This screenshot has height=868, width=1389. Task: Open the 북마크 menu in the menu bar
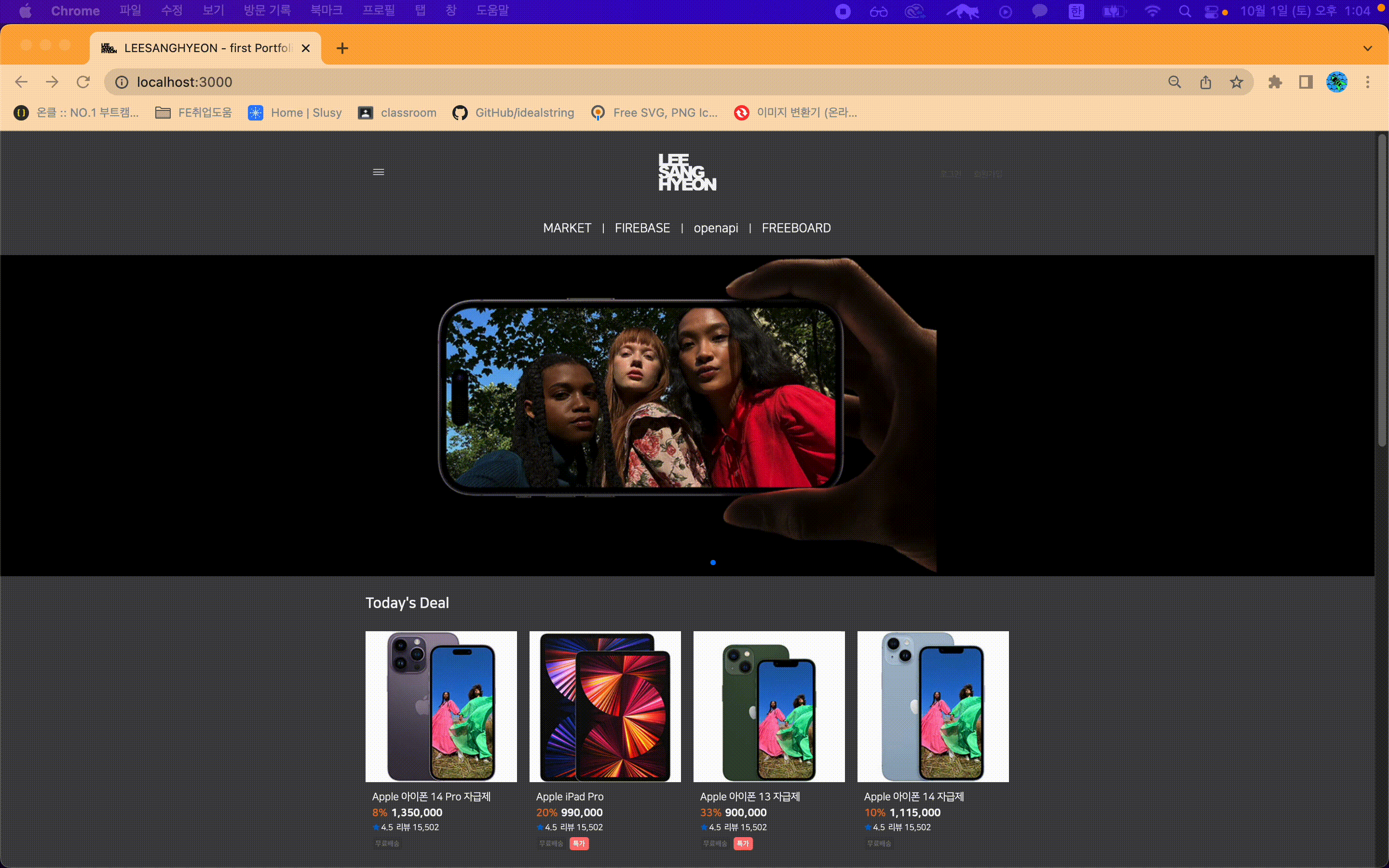326,11
